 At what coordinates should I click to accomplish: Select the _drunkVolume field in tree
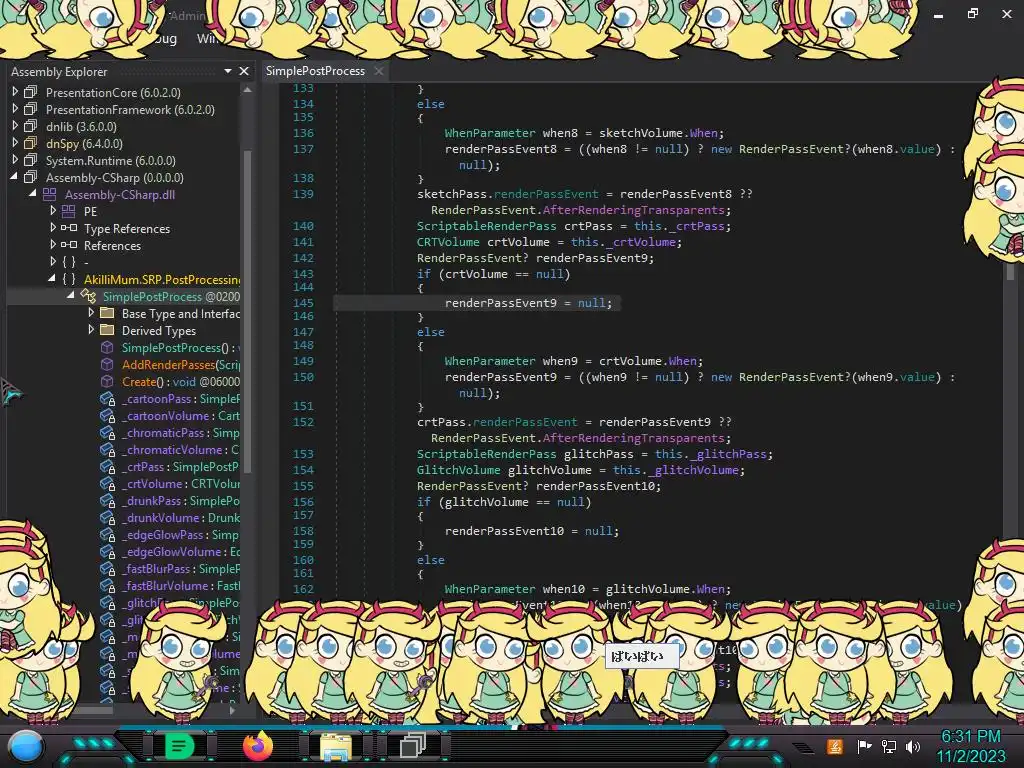(181, 517)
